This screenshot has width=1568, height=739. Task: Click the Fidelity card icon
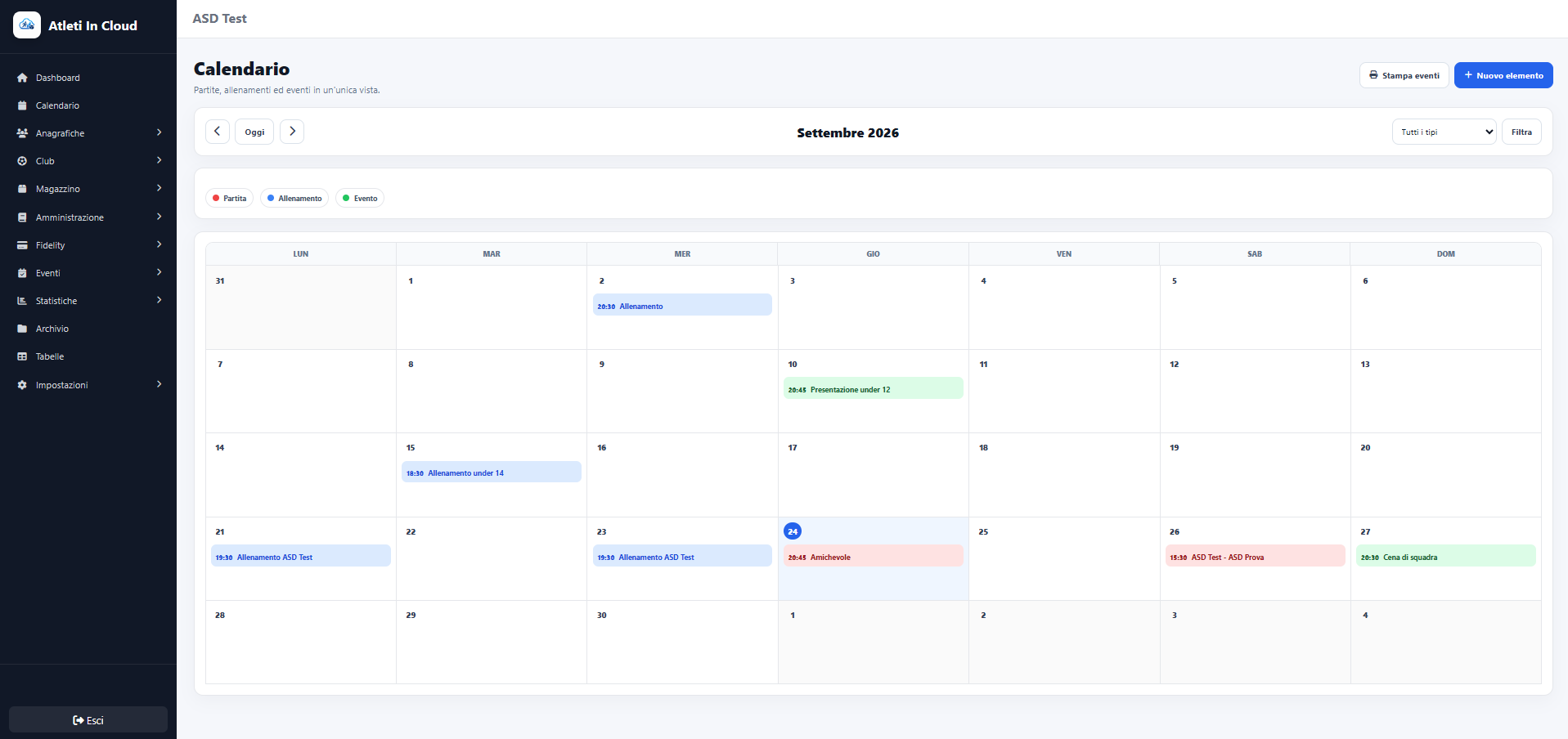tap(22, 245)
